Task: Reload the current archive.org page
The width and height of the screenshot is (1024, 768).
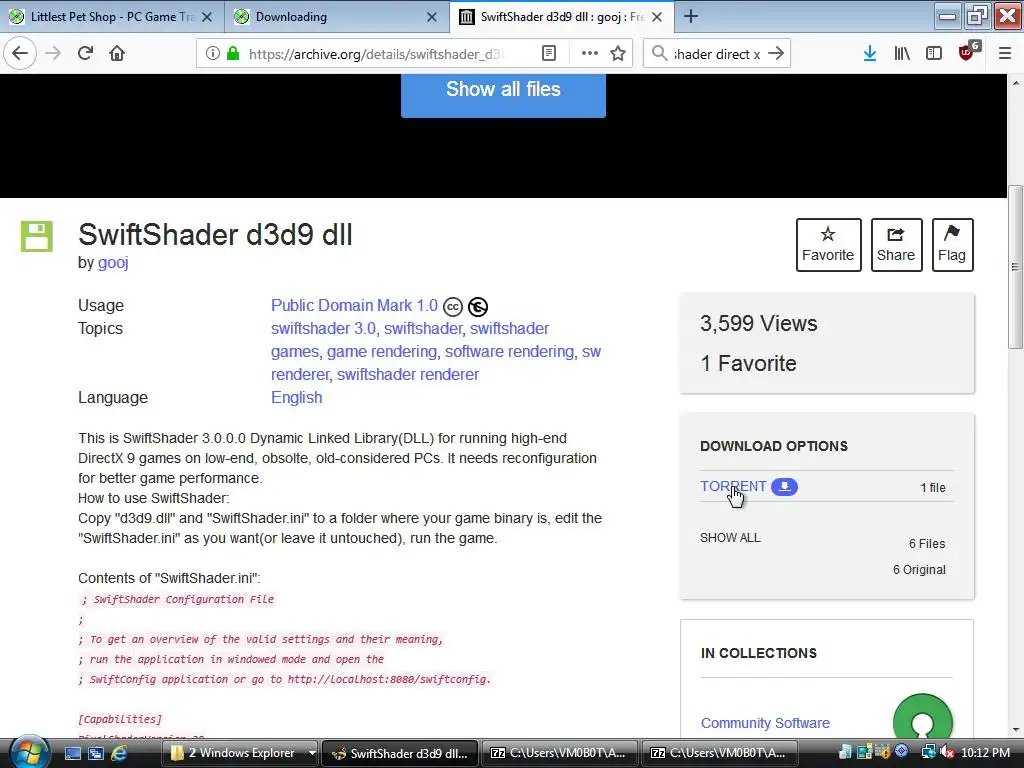Action: (85, 54)
